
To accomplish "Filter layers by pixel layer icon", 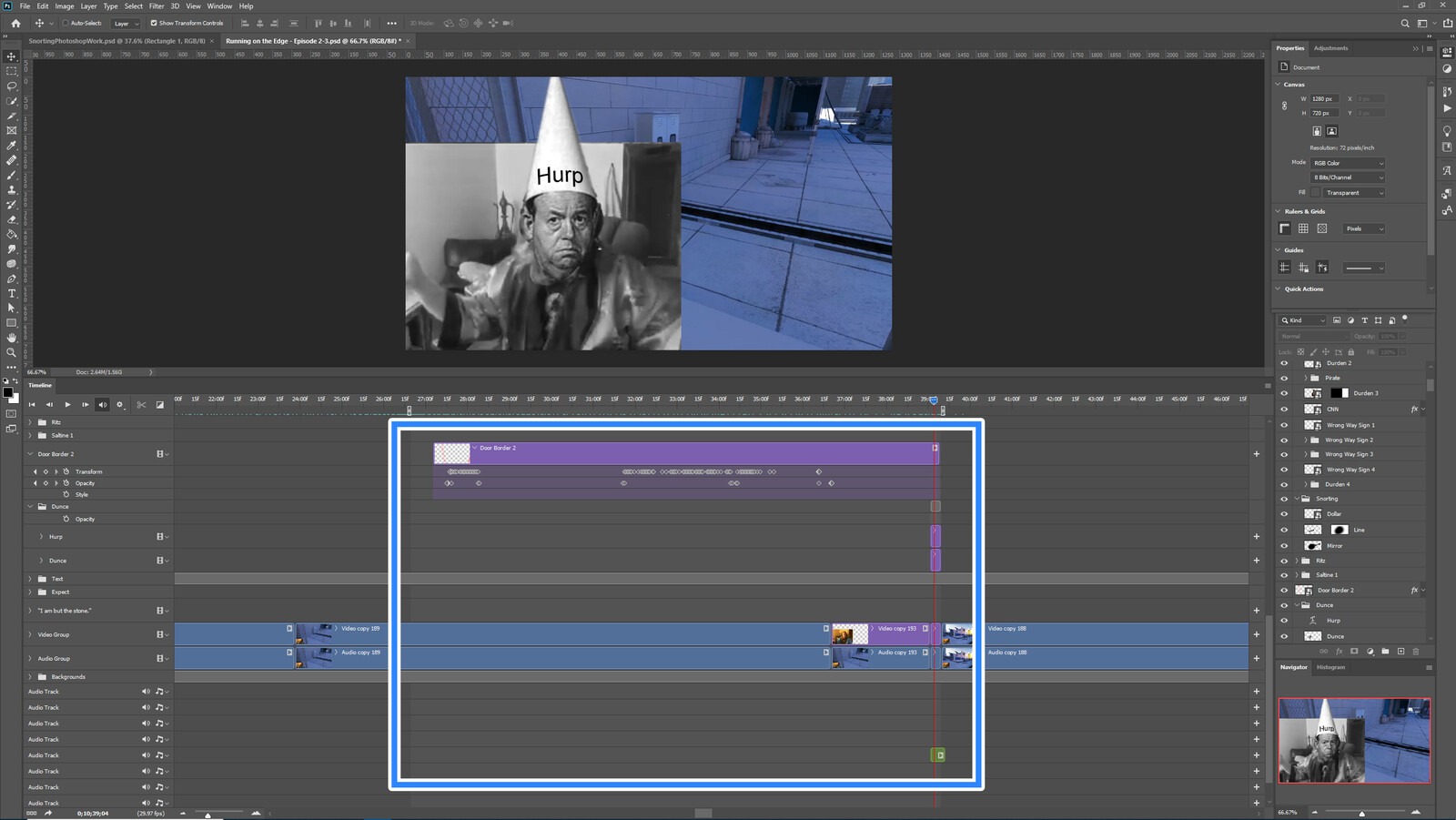I will 1337,320.
